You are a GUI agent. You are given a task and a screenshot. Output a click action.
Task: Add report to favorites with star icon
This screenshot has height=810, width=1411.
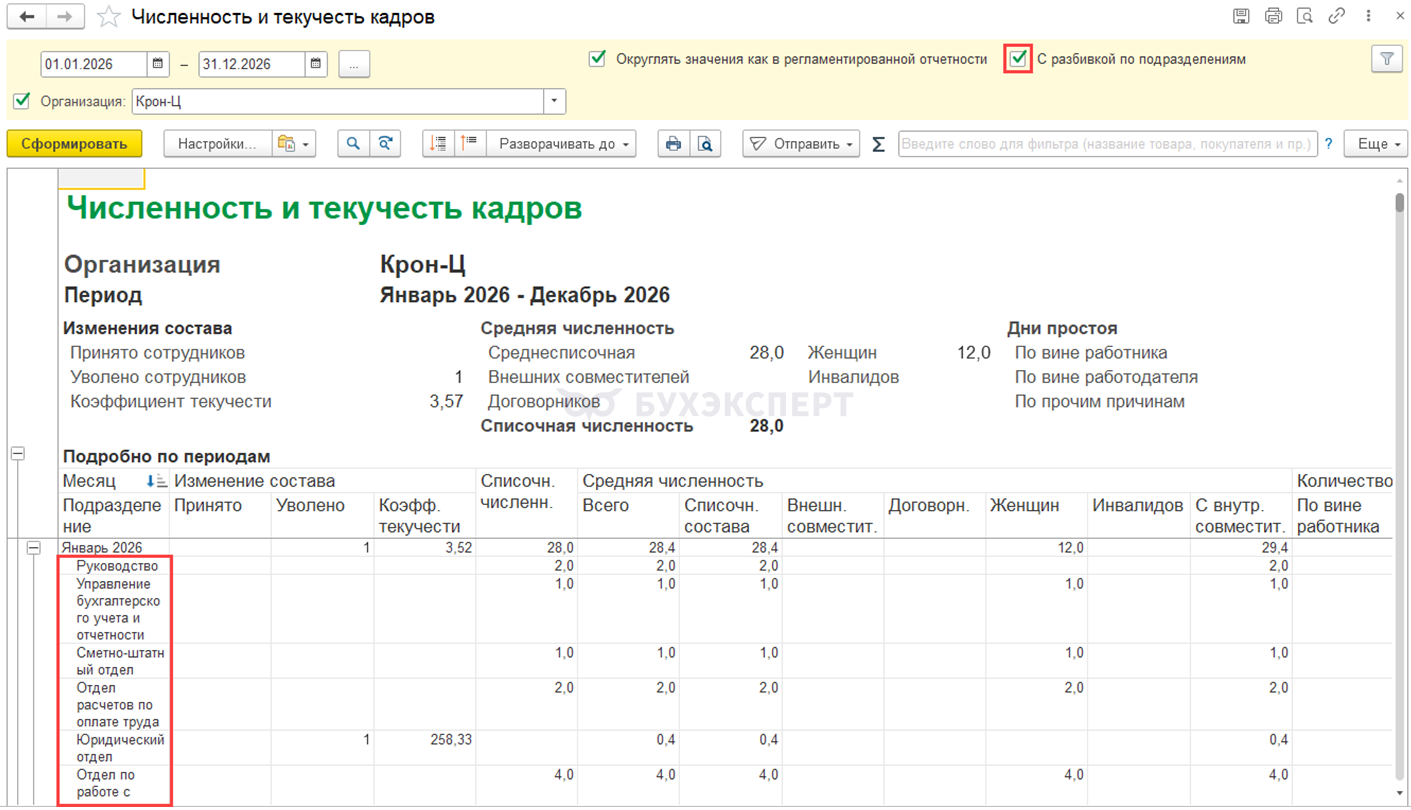tap(109, 17)
